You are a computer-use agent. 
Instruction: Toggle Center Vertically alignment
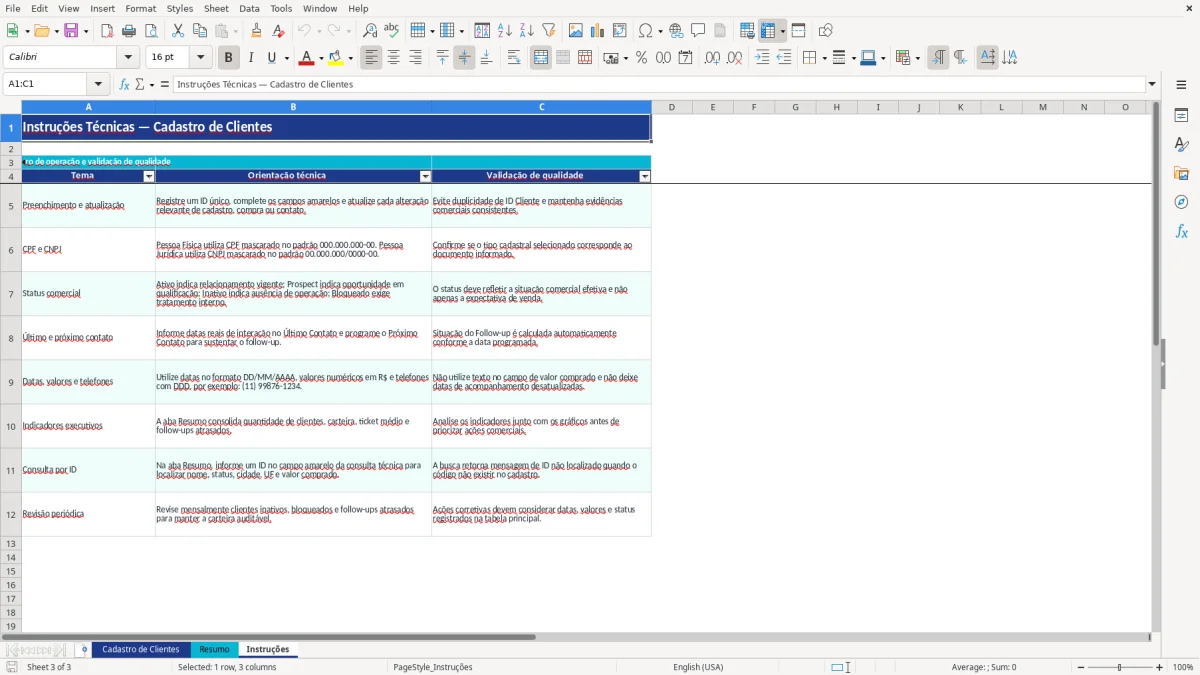pyautogui.click(x=464, y=58)
